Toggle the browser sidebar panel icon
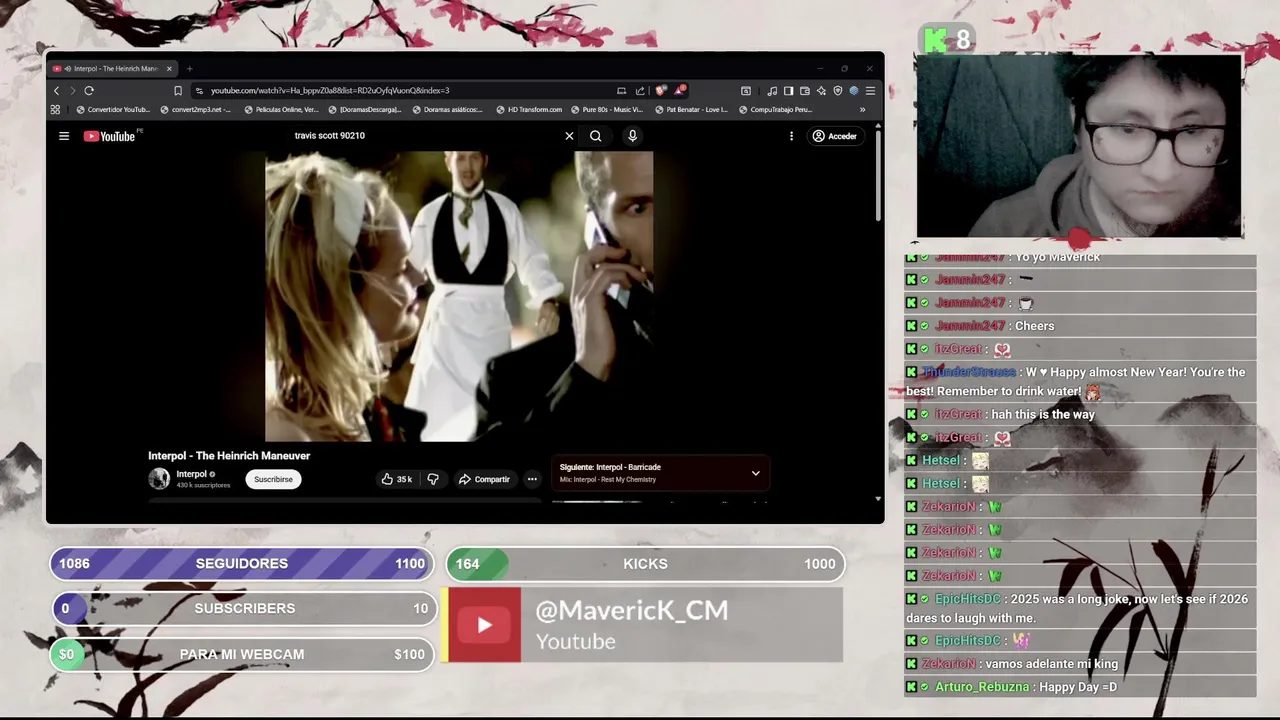Image resolution: width=1280 pixels, height=720 pixels. [x=788, y=91]
